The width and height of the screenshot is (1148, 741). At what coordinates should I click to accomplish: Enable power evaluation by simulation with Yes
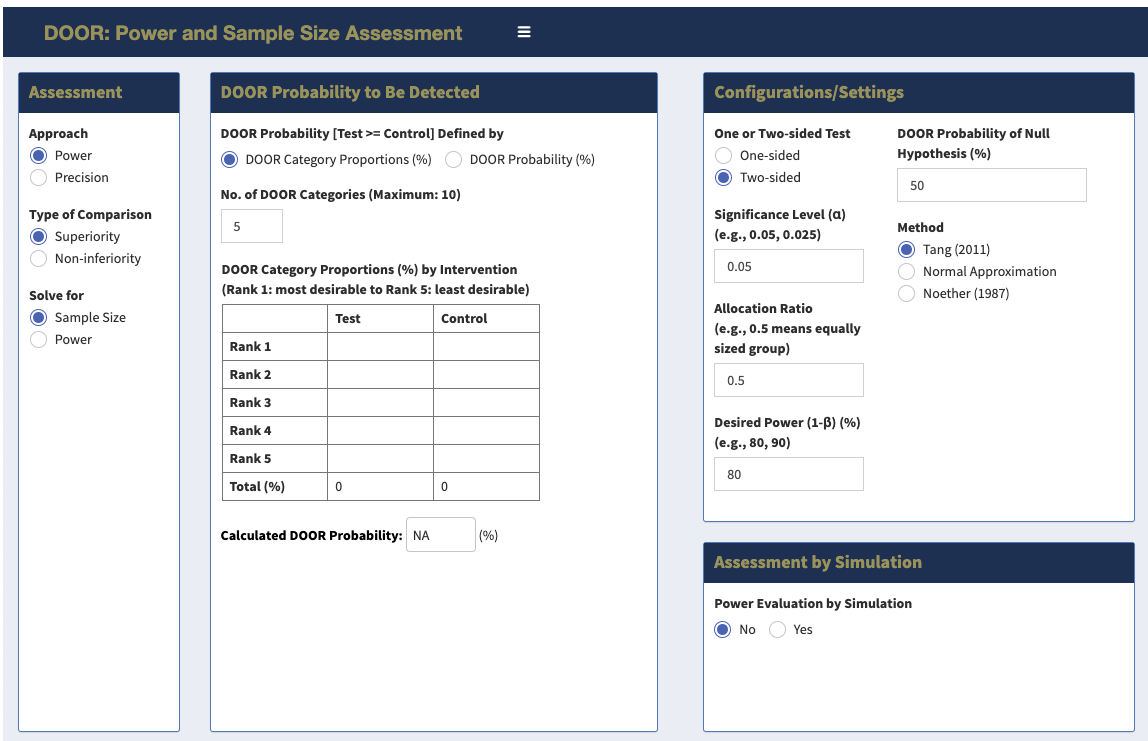pyautogui.click(x=778, y=629)
